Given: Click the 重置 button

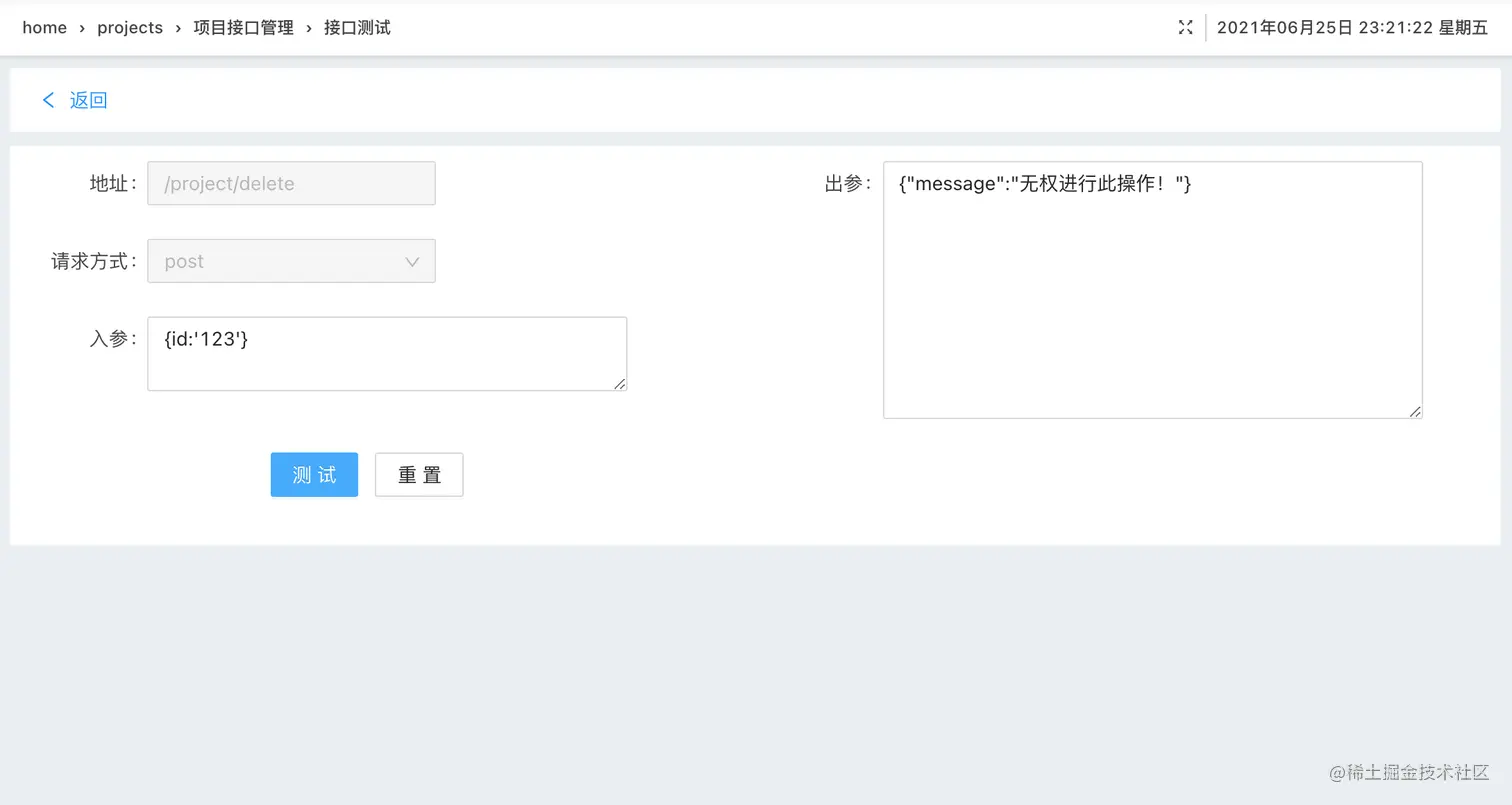Looking at the screenshot, I should point(419,475).
